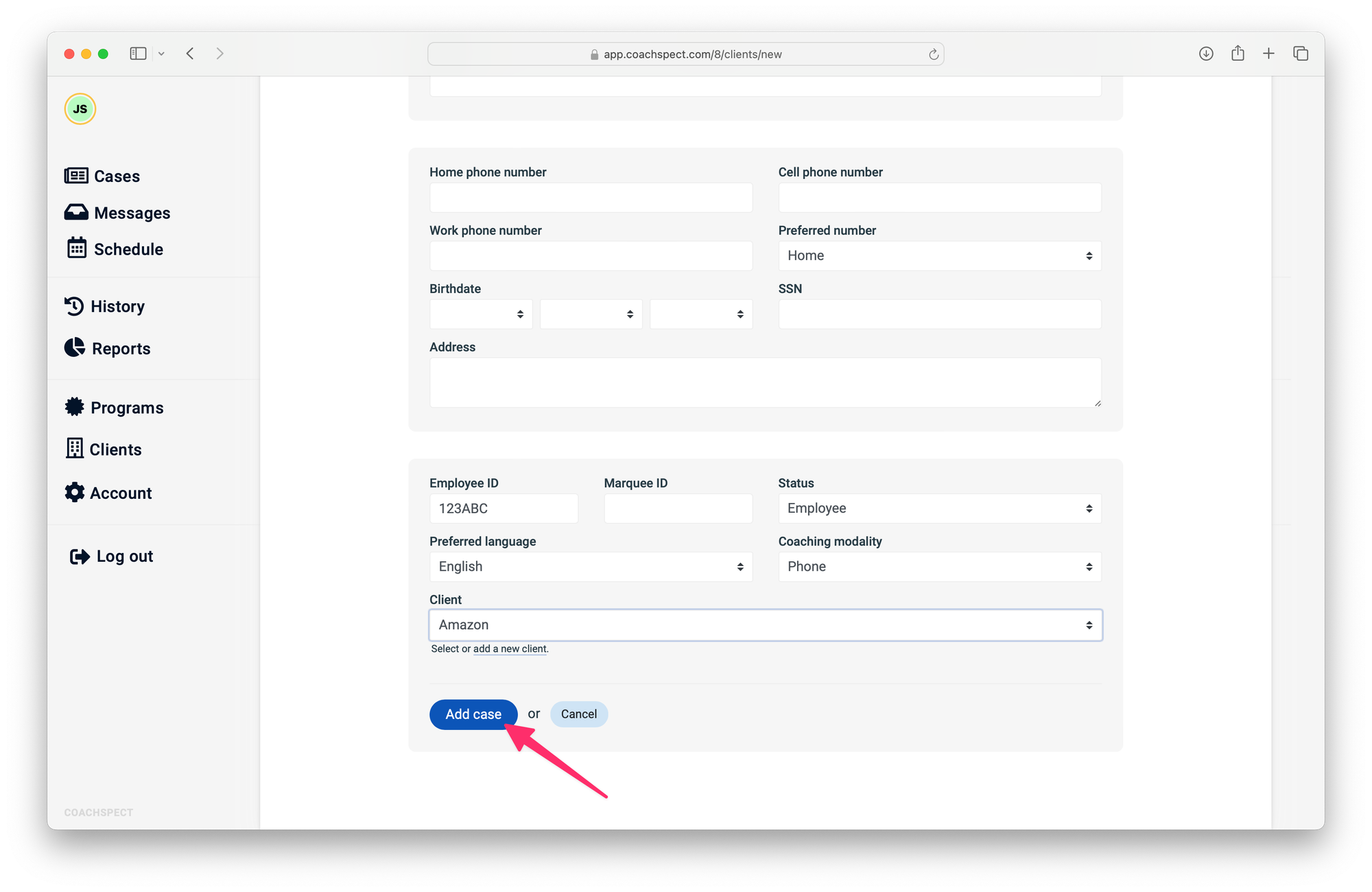The image size is (1372, 892).
Task: Click the Cases newspaper icon
Action: pos(76,176)
